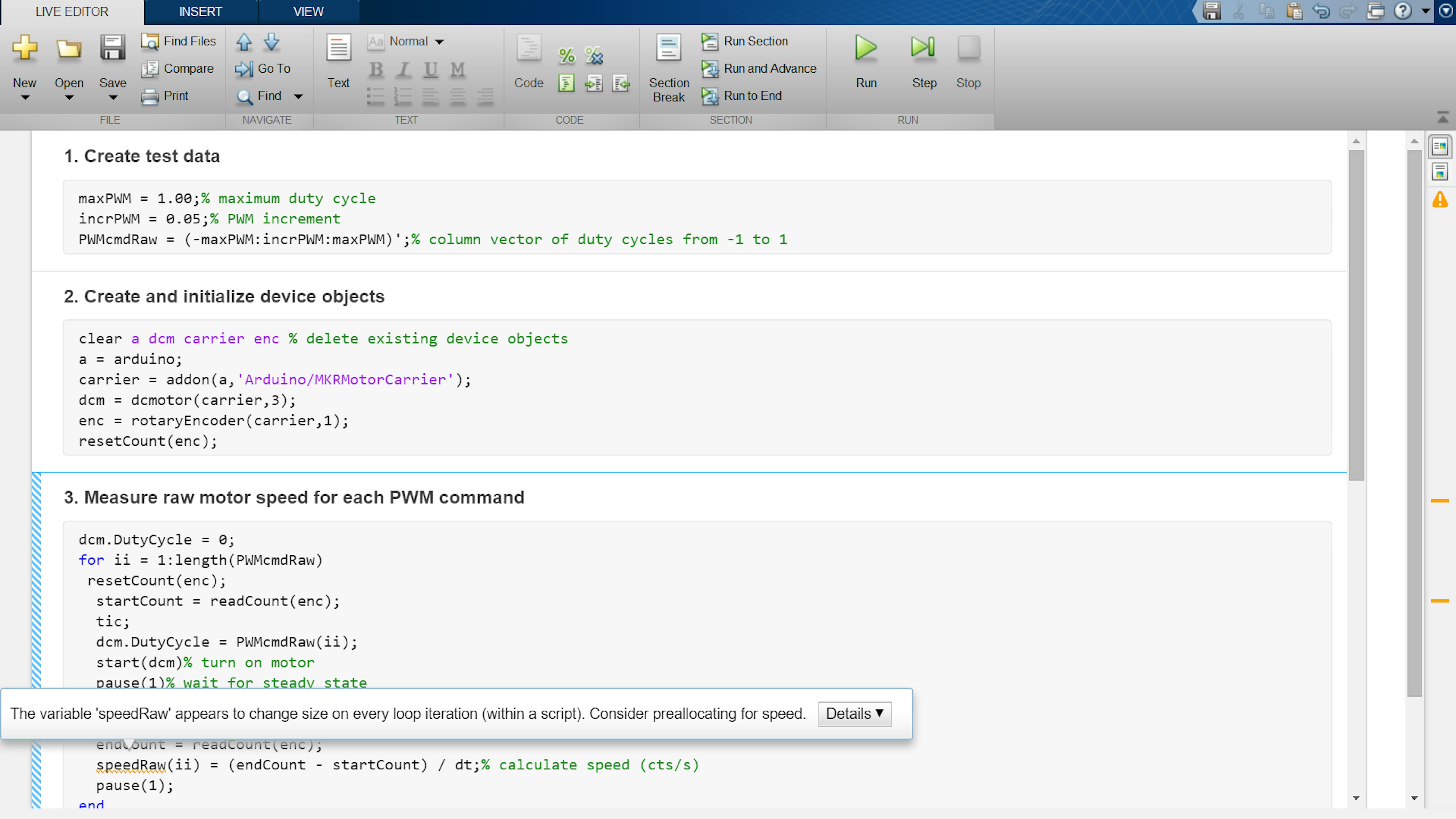Toggle Bold formatting
Viewport: 1456px width, 819px height.
coord(376,69)
